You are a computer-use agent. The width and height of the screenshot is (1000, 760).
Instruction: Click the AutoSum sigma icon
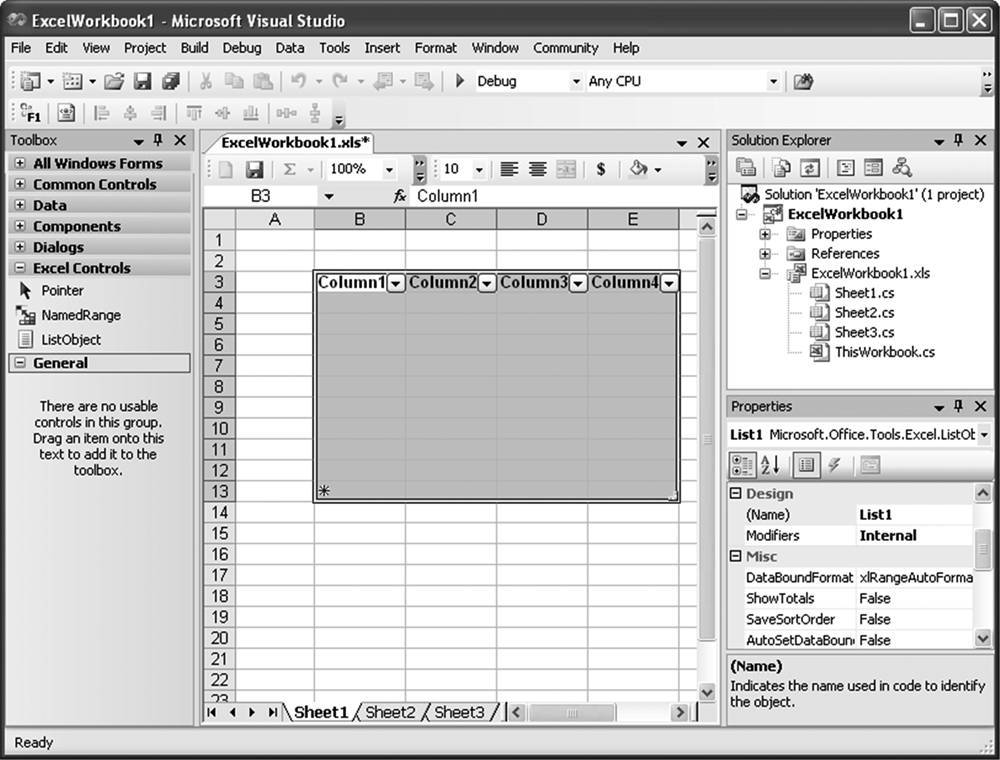[290, 169]
